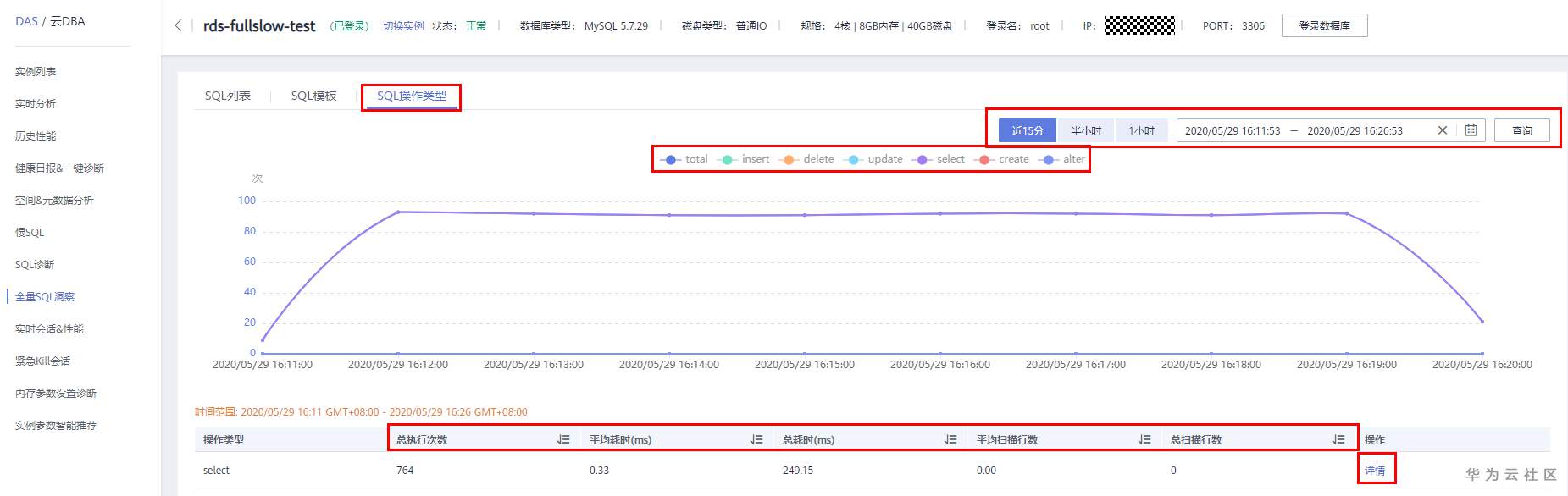The width and height of the screenshot is (1568, 496).
Task: Click the 云DBA breadcrumb text
Action: (x=68, y=21)
